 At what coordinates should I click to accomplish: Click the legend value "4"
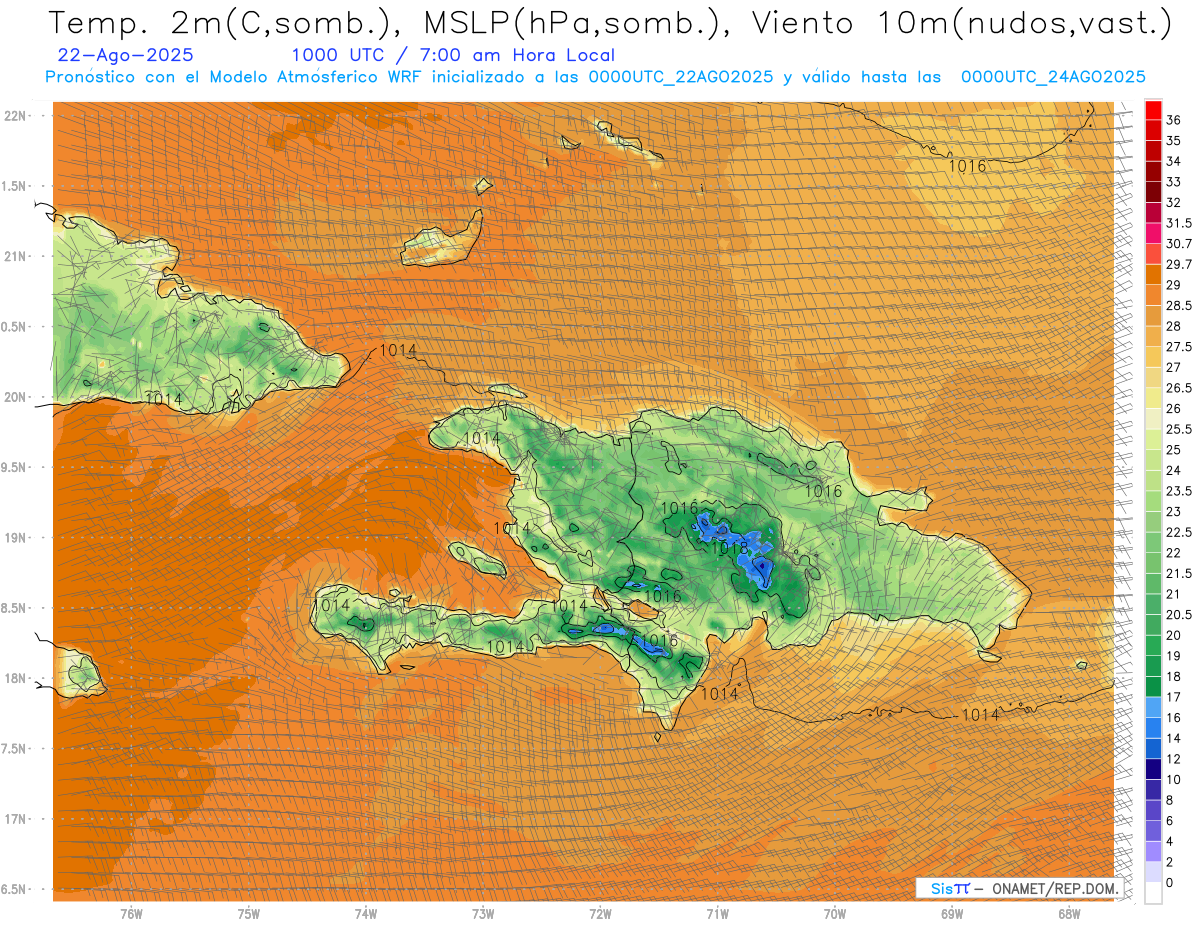click(1170, 841)
